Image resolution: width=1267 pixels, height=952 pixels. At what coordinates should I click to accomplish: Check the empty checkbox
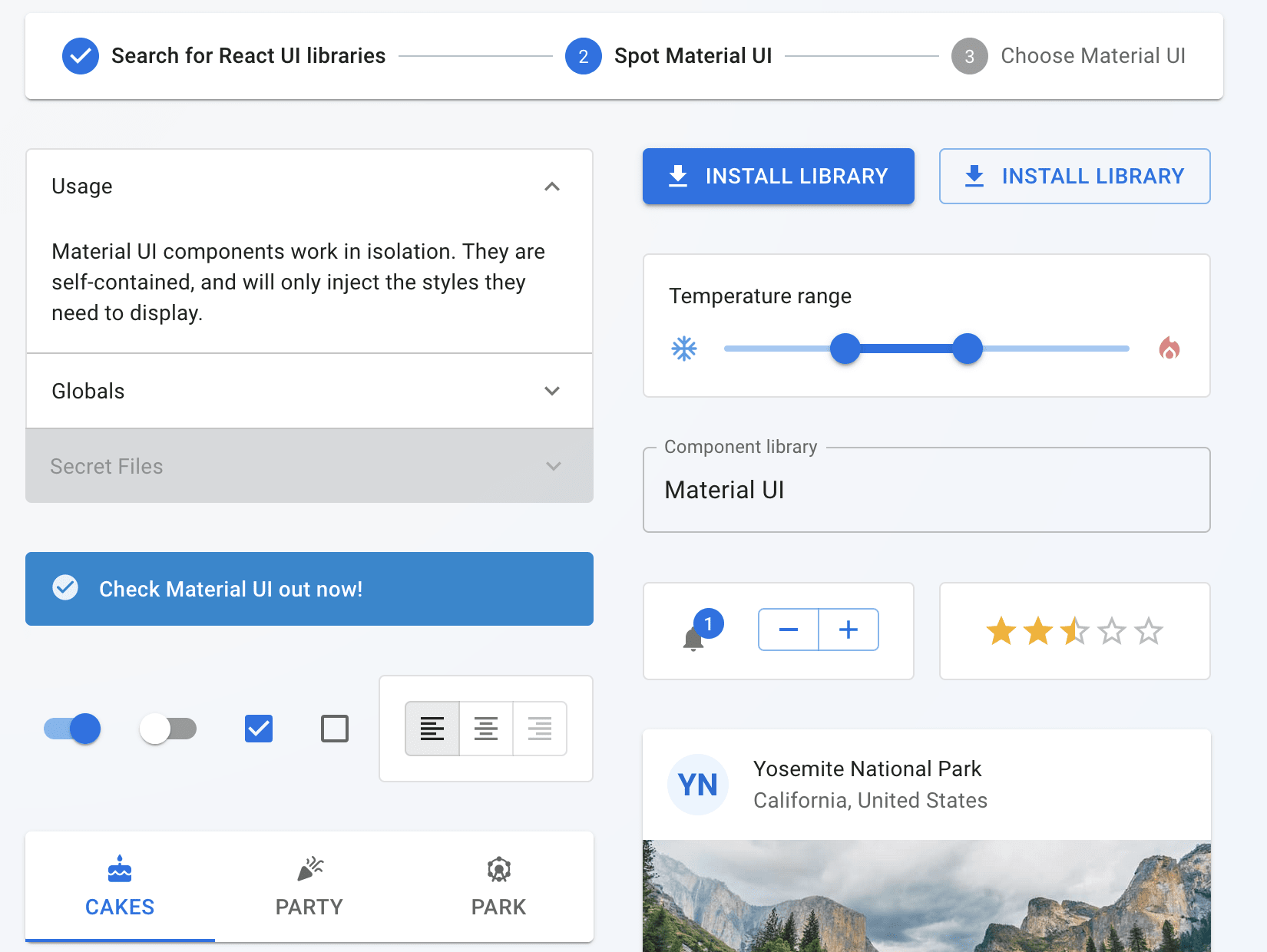(335, 729)
